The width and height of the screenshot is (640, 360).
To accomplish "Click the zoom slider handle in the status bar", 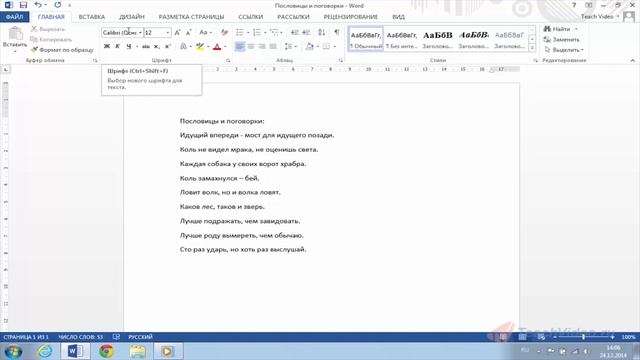I will point(583,337).
